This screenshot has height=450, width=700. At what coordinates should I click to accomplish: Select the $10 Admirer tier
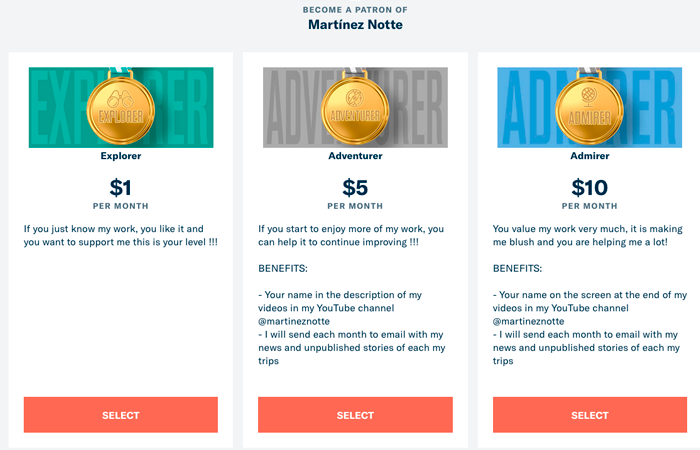coord(590,415)
